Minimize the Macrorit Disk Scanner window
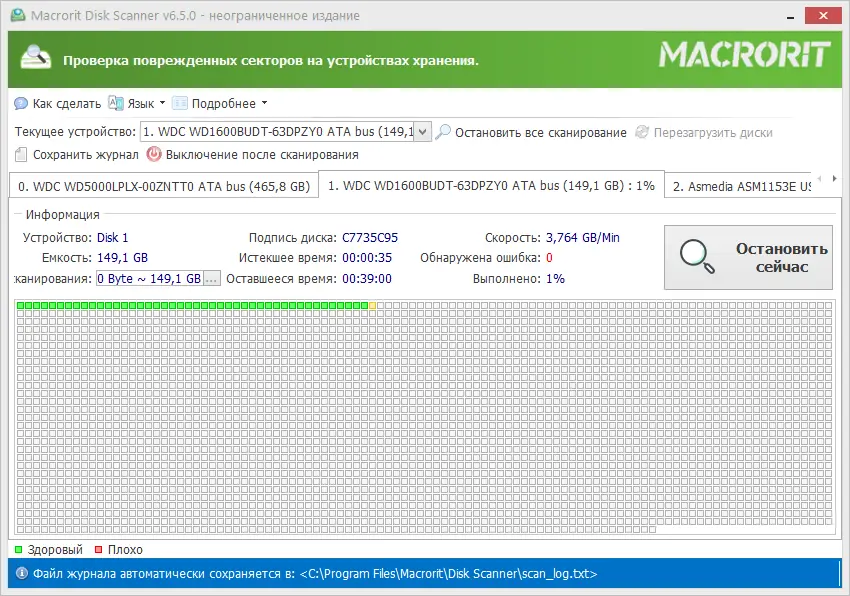The height and width of the screenshot is (596, 850). [790, 16]
